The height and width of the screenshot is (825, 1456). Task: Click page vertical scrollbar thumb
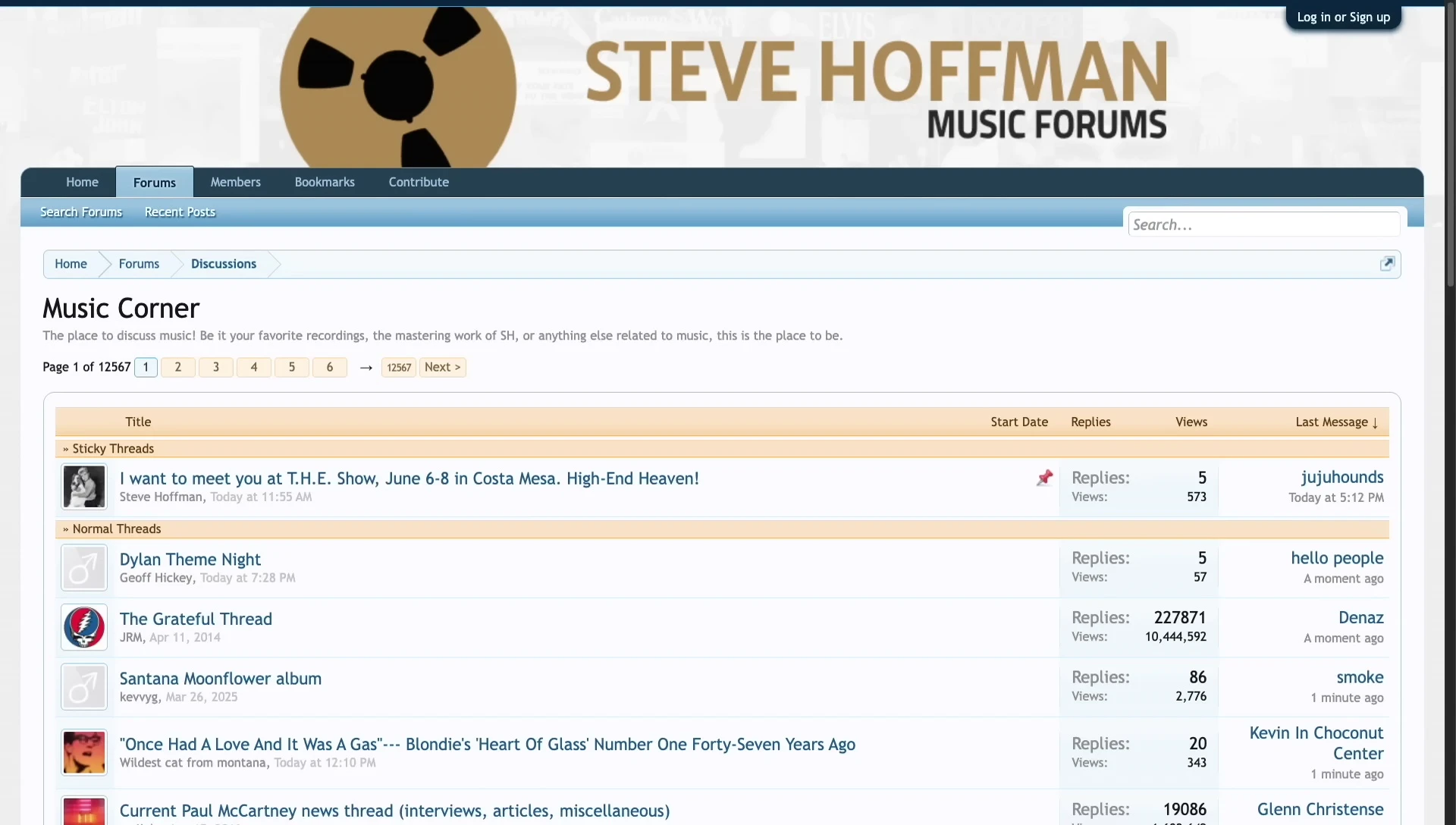1450,144
